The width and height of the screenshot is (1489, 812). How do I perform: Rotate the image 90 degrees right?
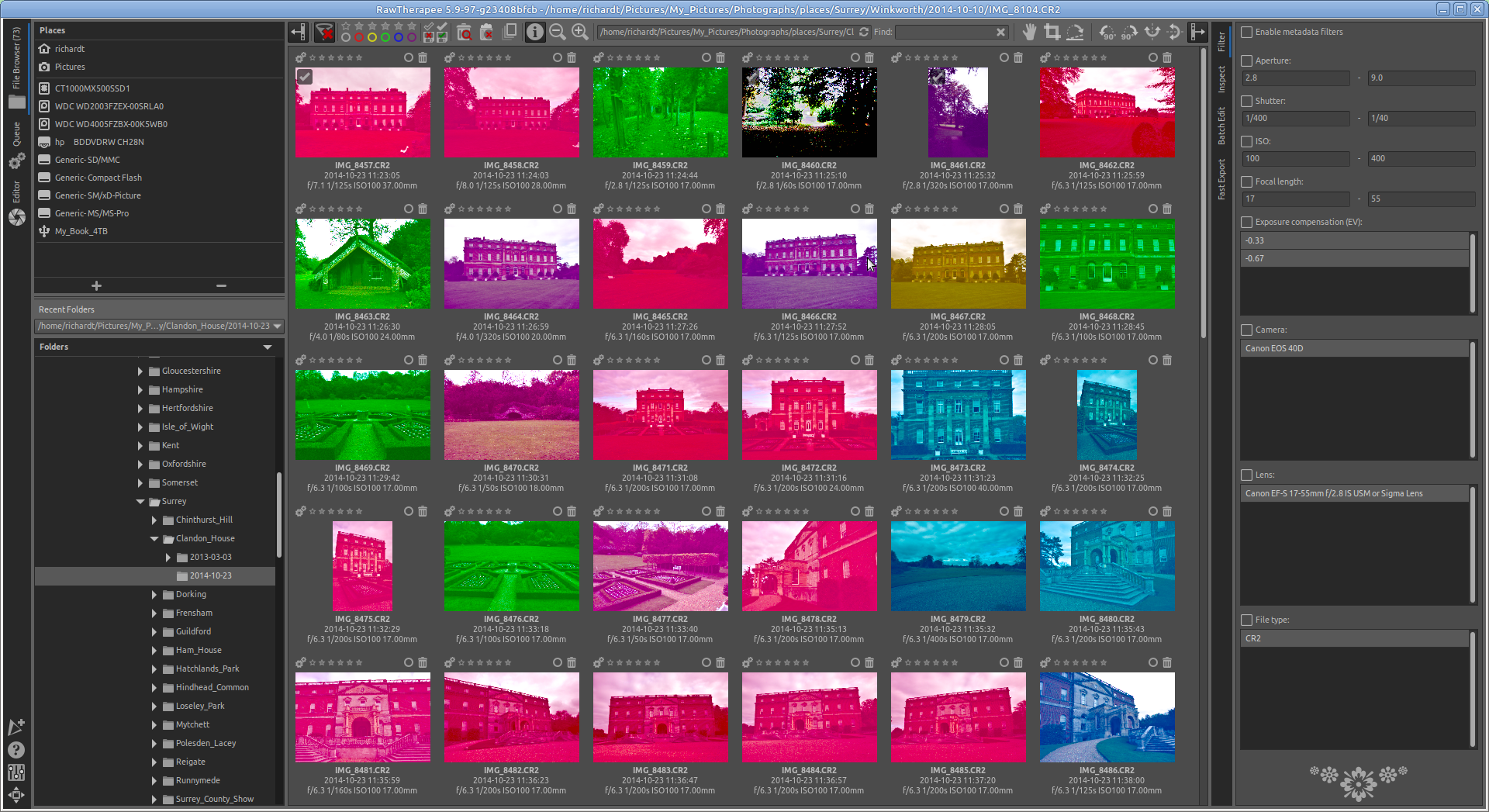click(1130, 32)
